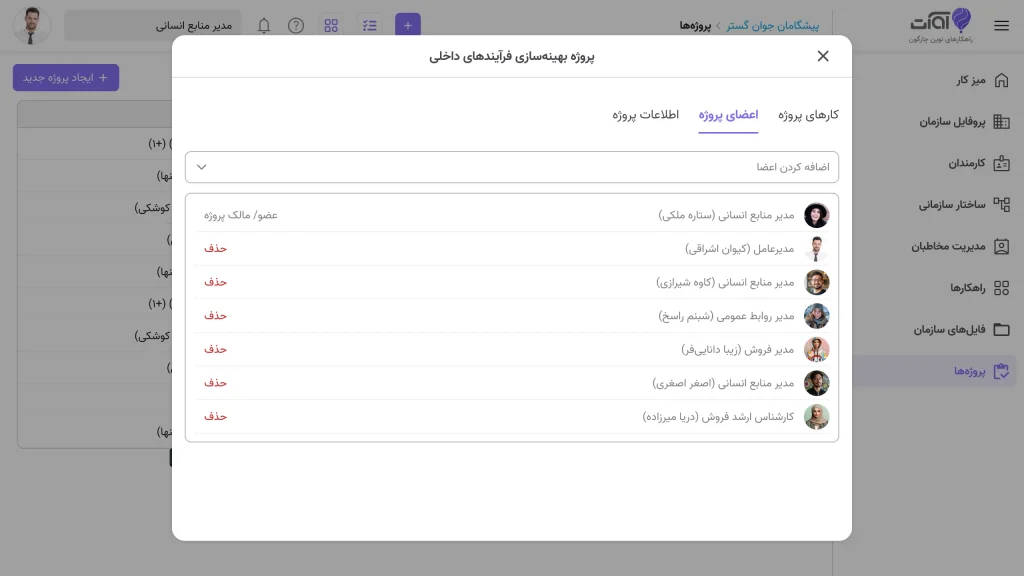1024x576 pixels.
Task: Open the مدیر منابع انسانی user selector
Action: (x=153, y=25)
